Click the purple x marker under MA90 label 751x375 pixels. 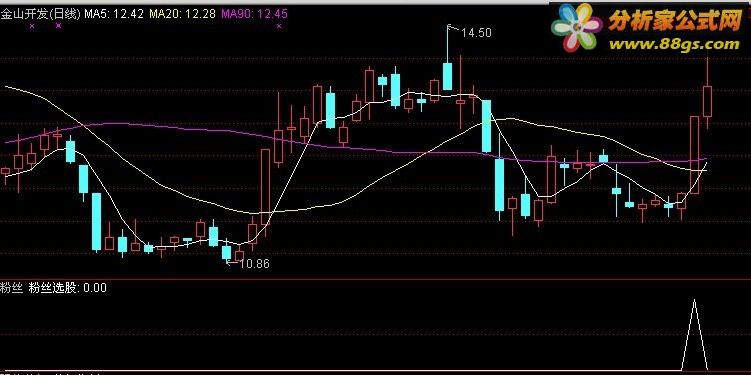tap(279, 26)
